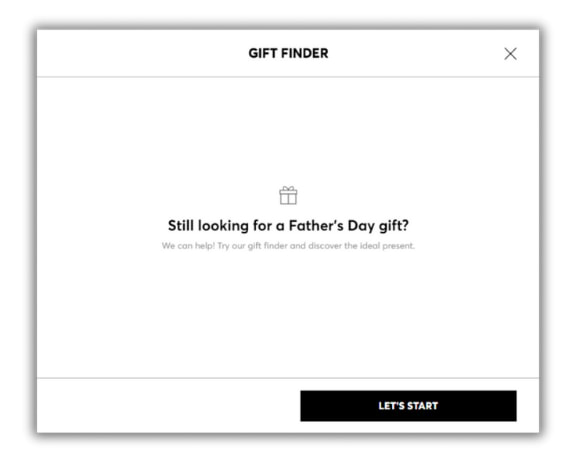
Task: Click 'Still looking' at the heading start
Action: click(208, 225)
